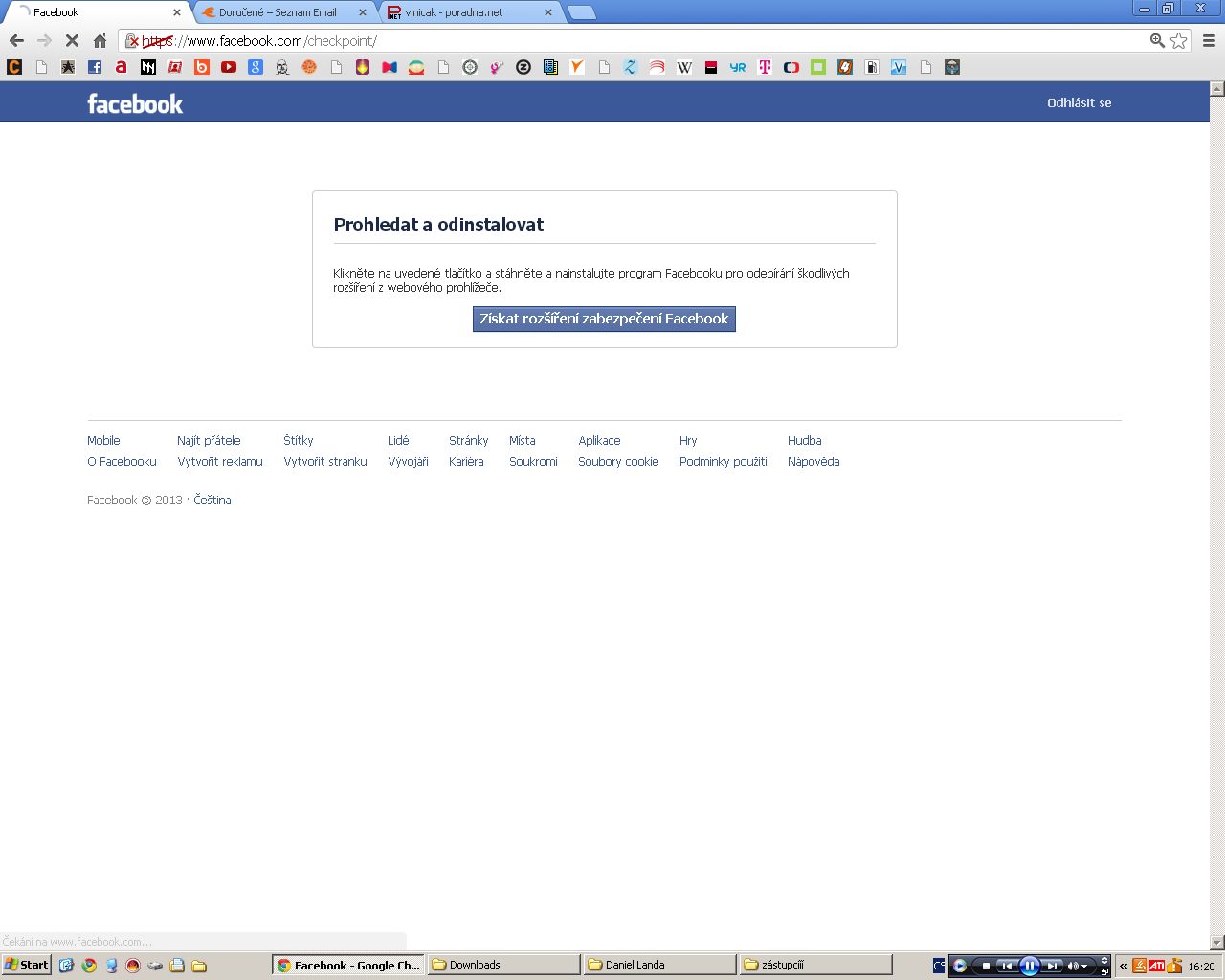Click the Facebook logo in header
The width and height of the screenshot is (1225, 980).
point(135,103)
